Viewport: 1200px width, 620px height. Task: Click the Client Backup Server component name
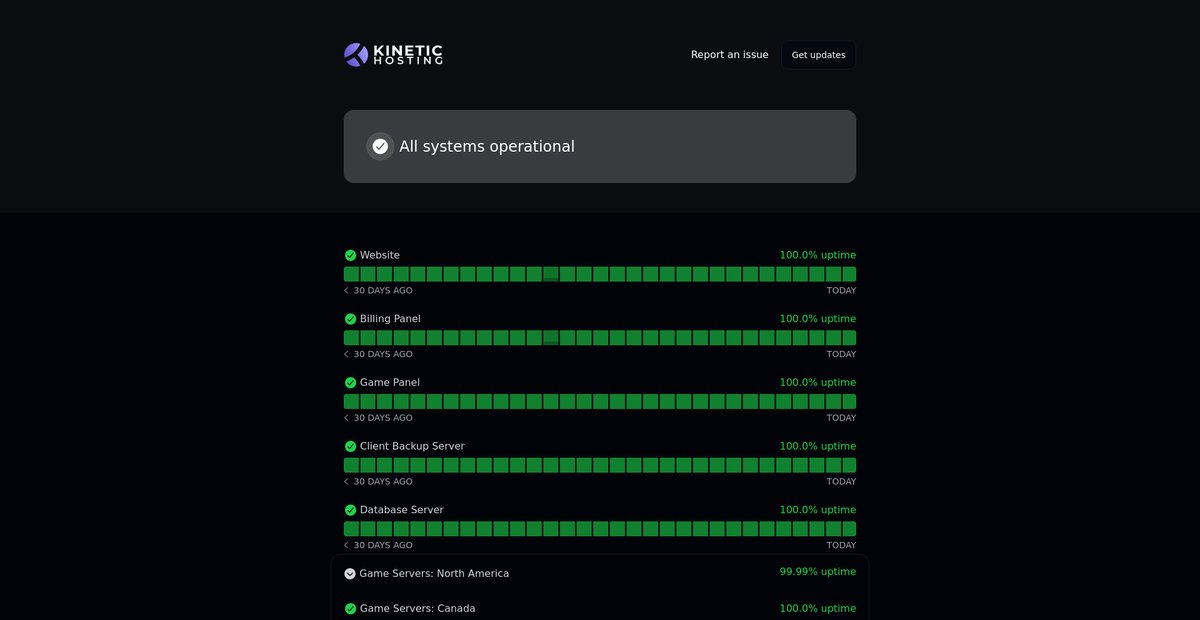point(412,446)
